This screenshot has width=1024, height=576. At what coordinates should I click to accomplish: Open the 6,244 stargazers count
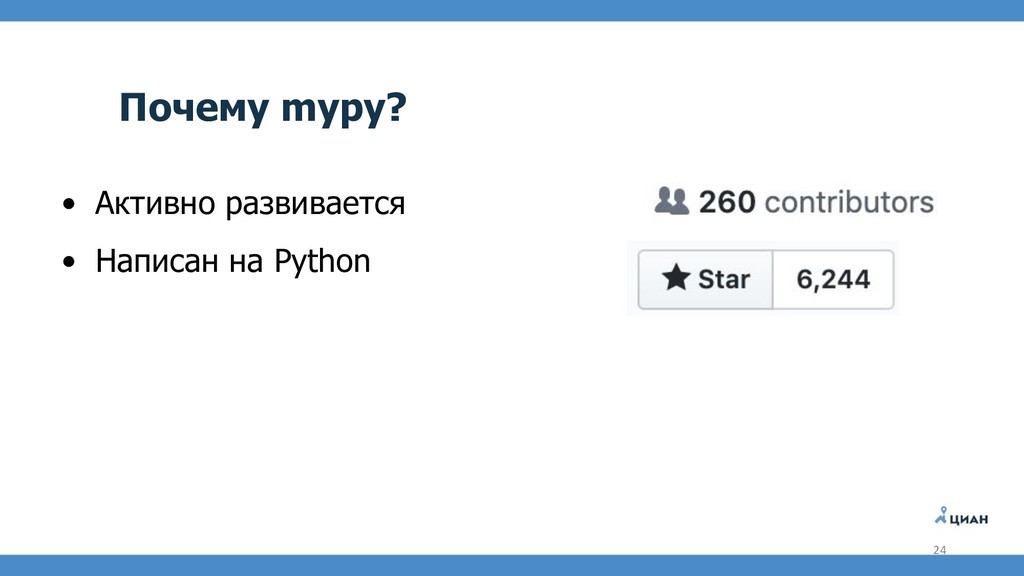[833, 280]
